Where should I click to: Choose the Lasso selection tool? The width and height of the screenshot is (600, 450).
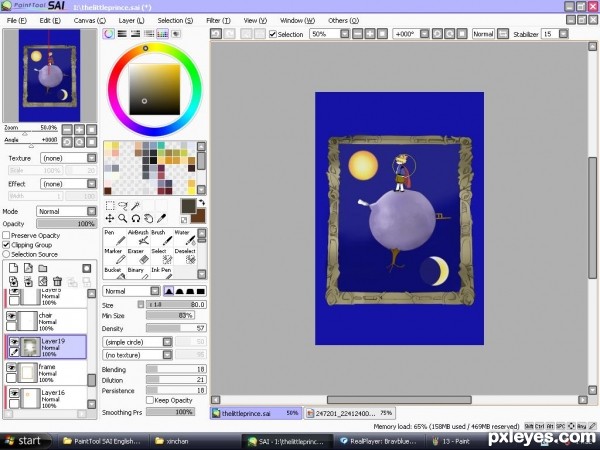123,206
